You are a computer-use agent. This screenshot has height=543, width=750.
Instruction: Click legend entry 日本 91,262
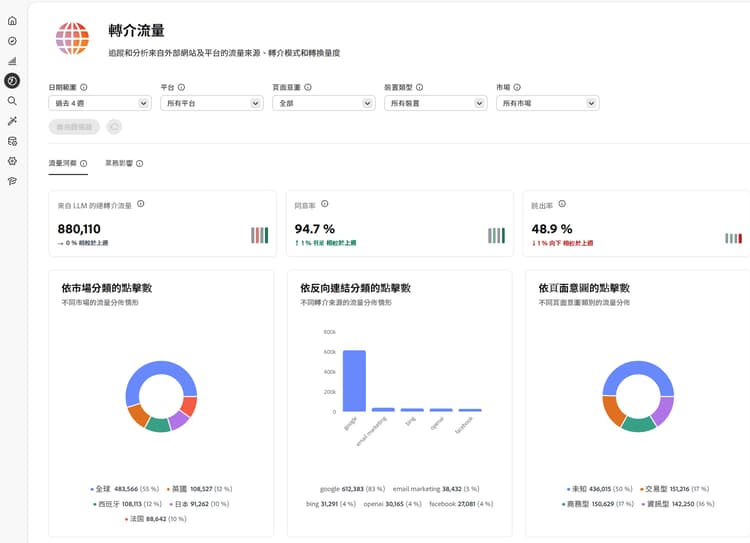coord(199,504)
